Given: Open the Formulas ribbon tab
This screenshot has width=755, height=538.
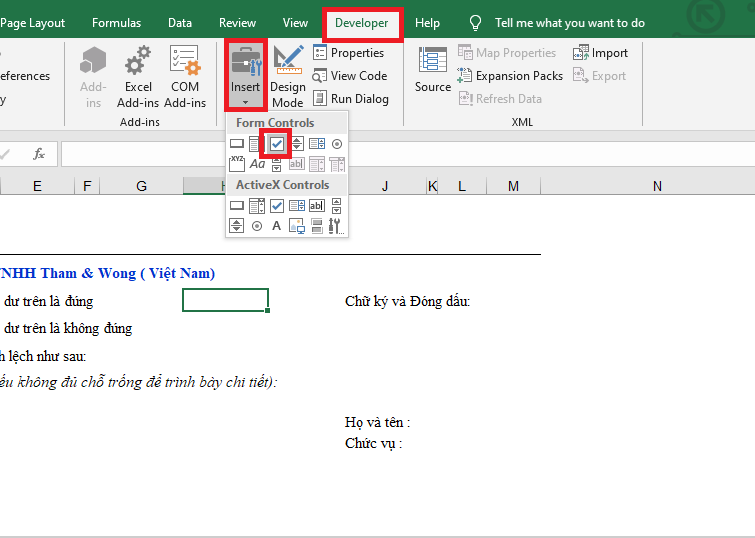Looking at the screenshot, I should 116,23.
